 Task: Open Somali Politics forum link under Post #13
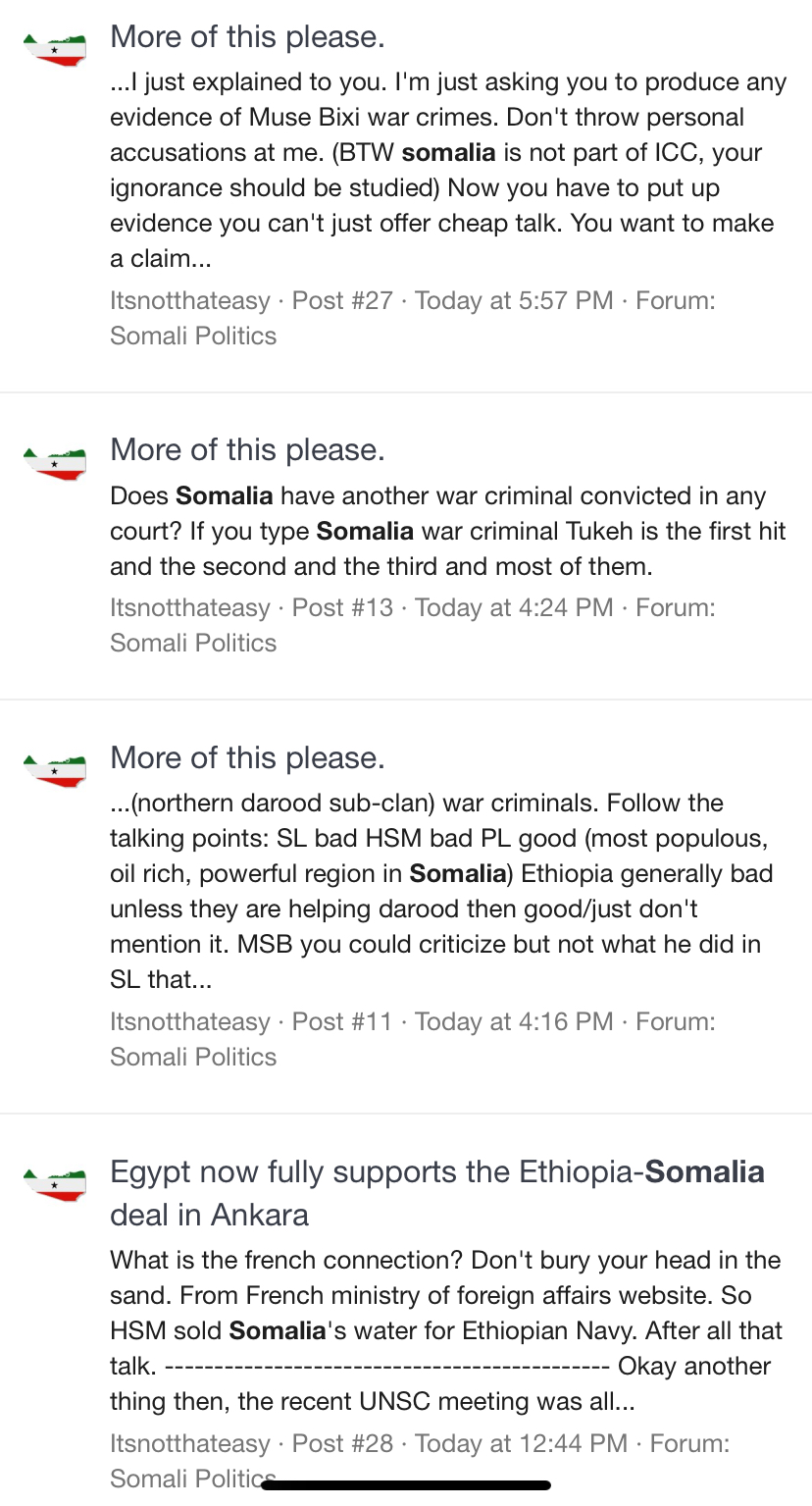(x=193, y=643)
